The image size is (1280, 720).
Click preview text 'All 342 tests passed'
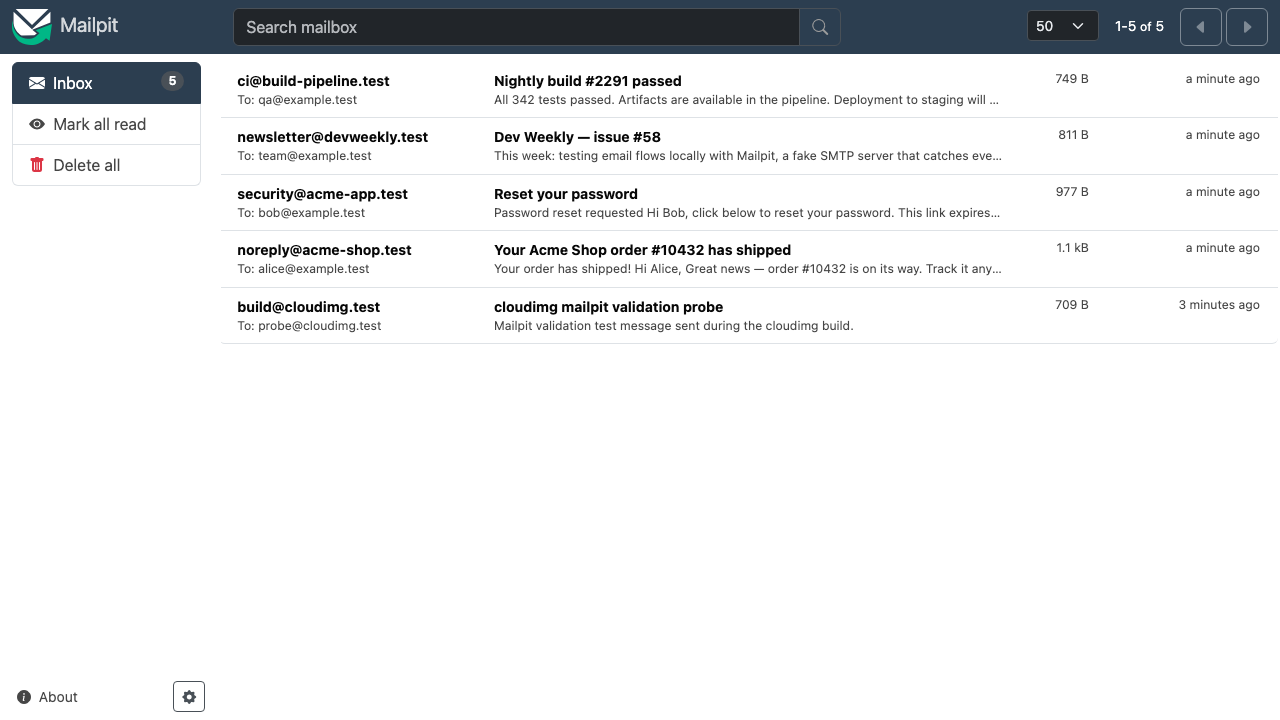point(554,100)
